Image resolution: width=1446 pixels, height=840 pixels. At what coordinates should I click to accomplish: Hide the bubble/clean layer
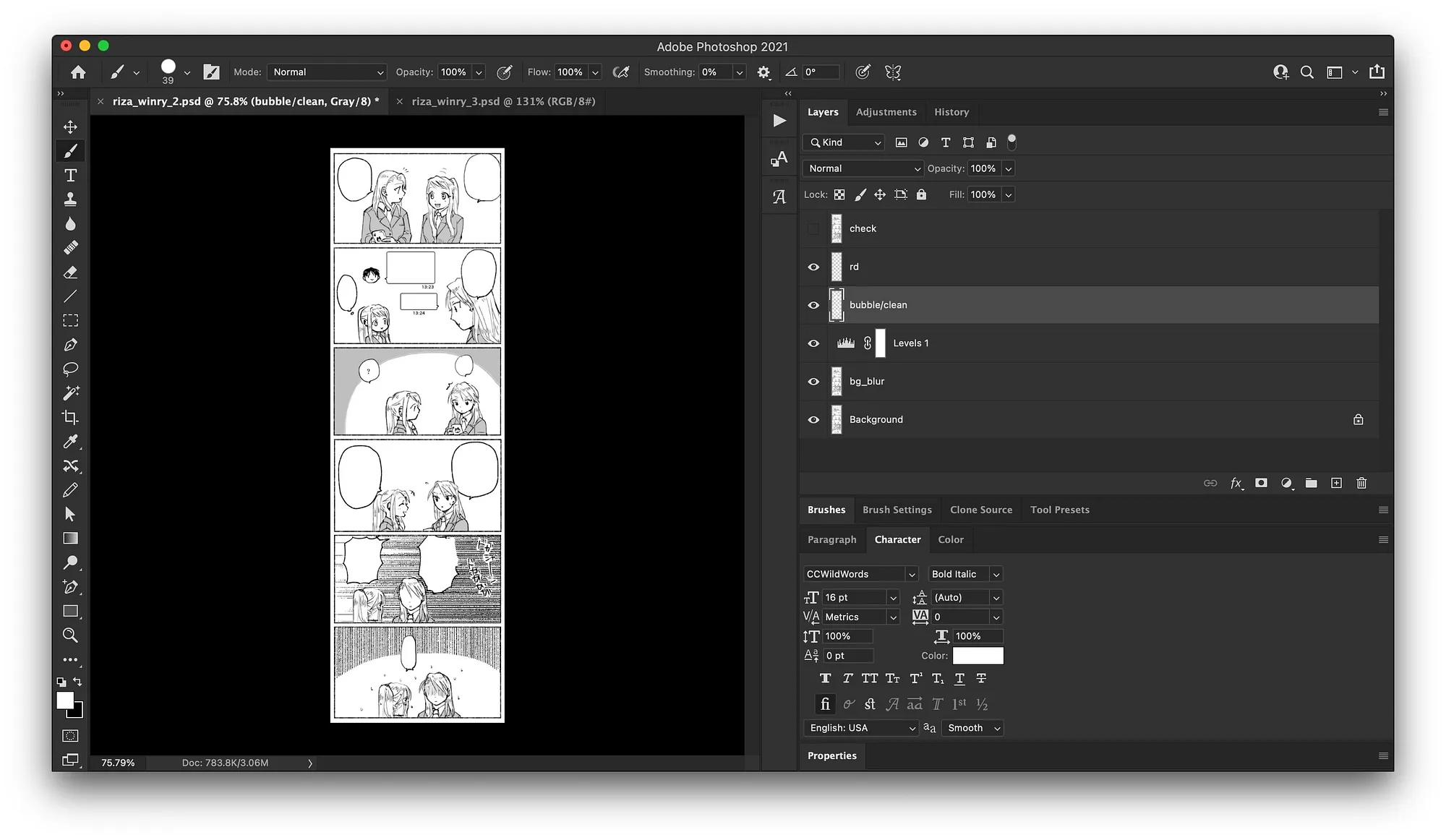click(813, 305)
